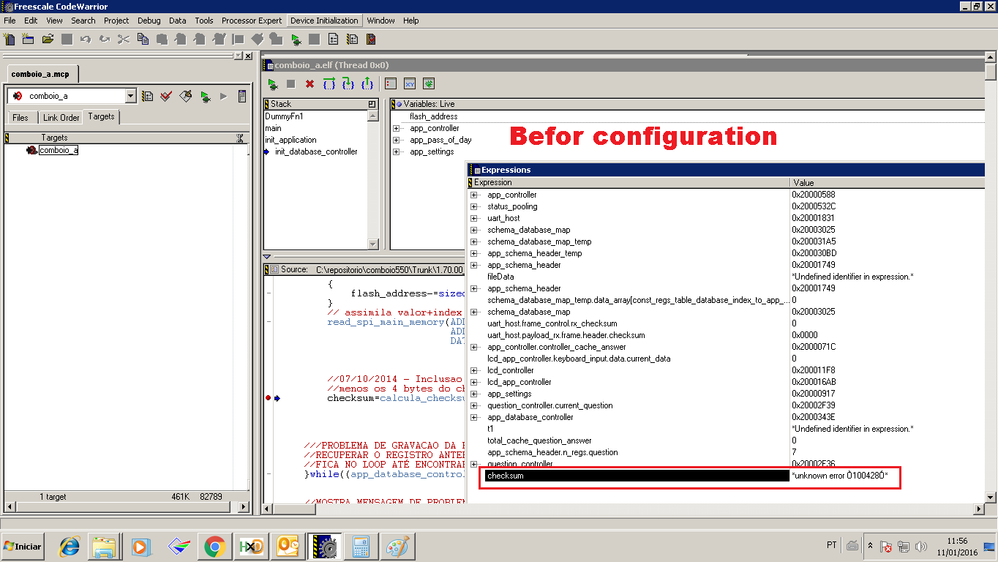Select the comboio_a.mcp project tab
The height and width of the screenshot is (562, 998).
click(40, 74)
